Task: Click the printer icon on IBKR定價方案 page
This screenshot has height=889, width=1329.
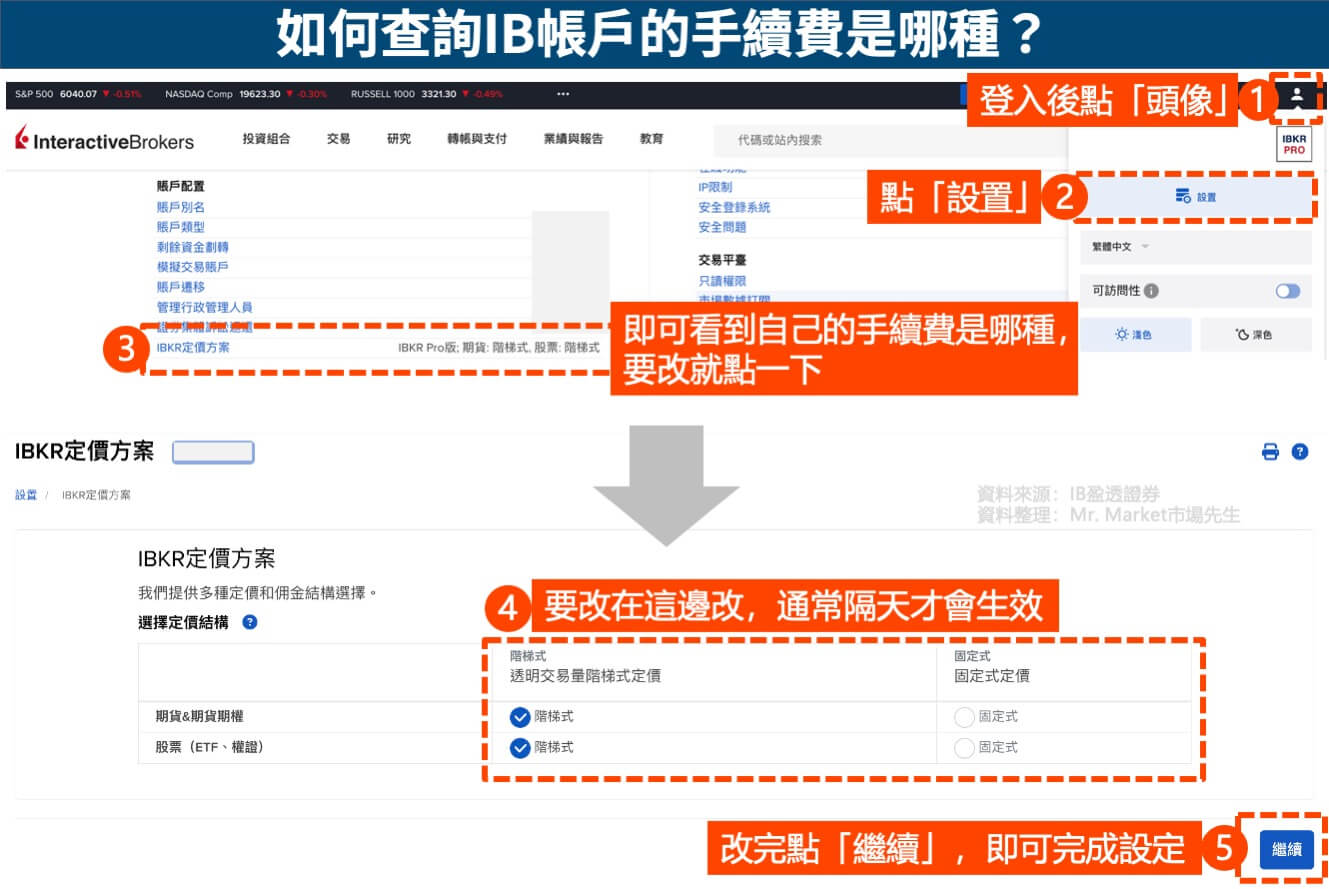Action: click(1269, 452)
